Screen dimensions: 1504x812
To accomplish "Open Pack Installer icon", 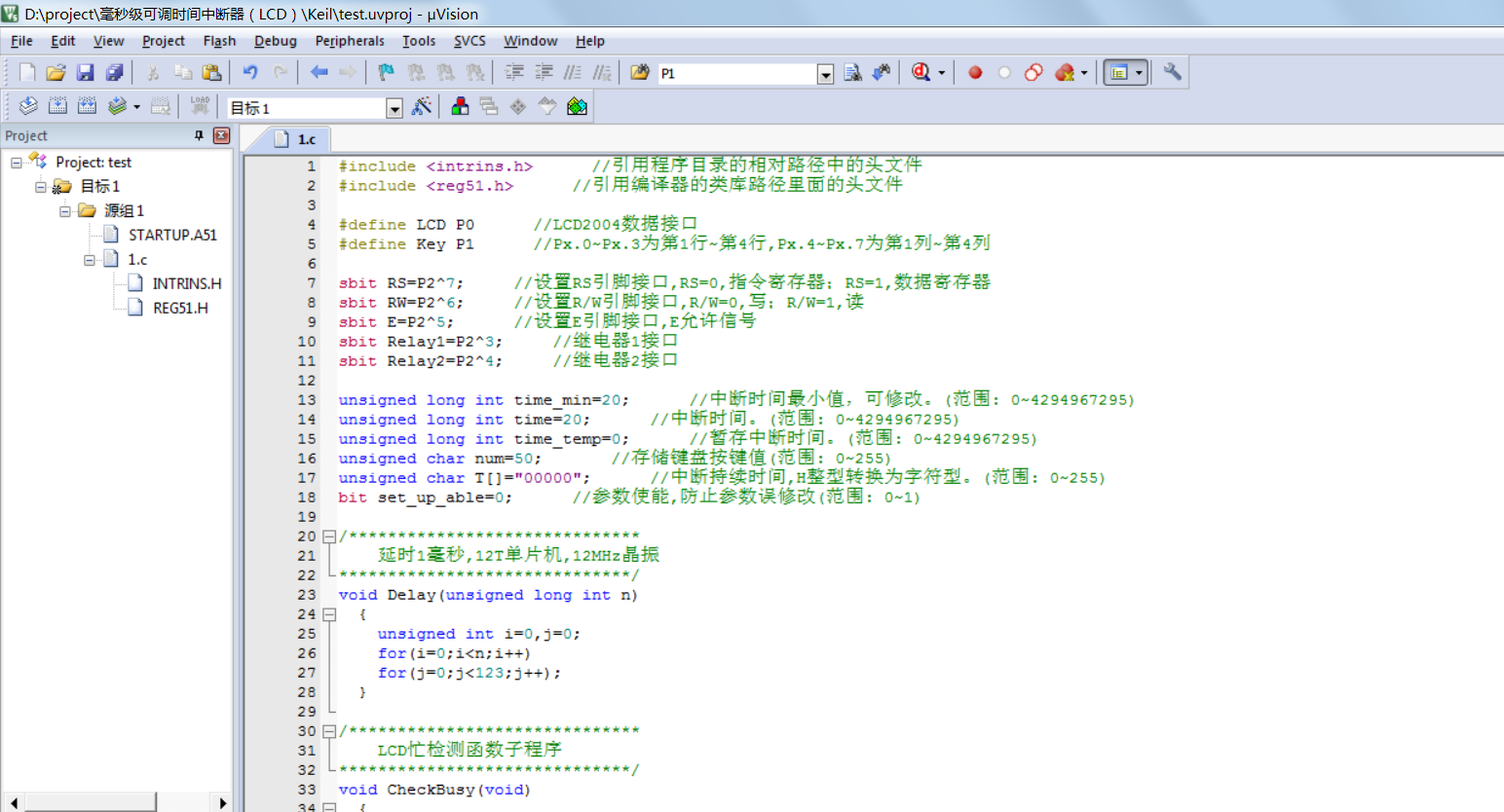I will pyautogui.click(x=577, y=106).
